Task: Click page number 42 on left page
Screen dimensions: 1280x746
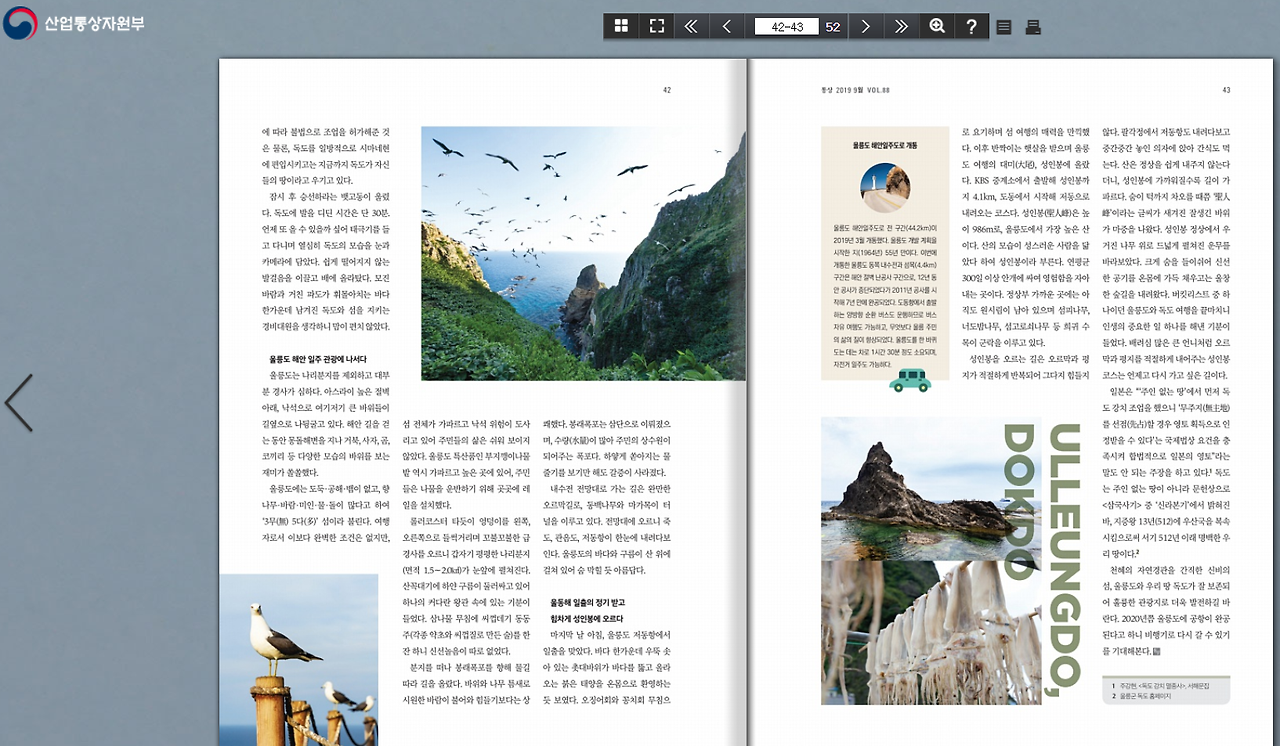Action: tap(667, 90)
